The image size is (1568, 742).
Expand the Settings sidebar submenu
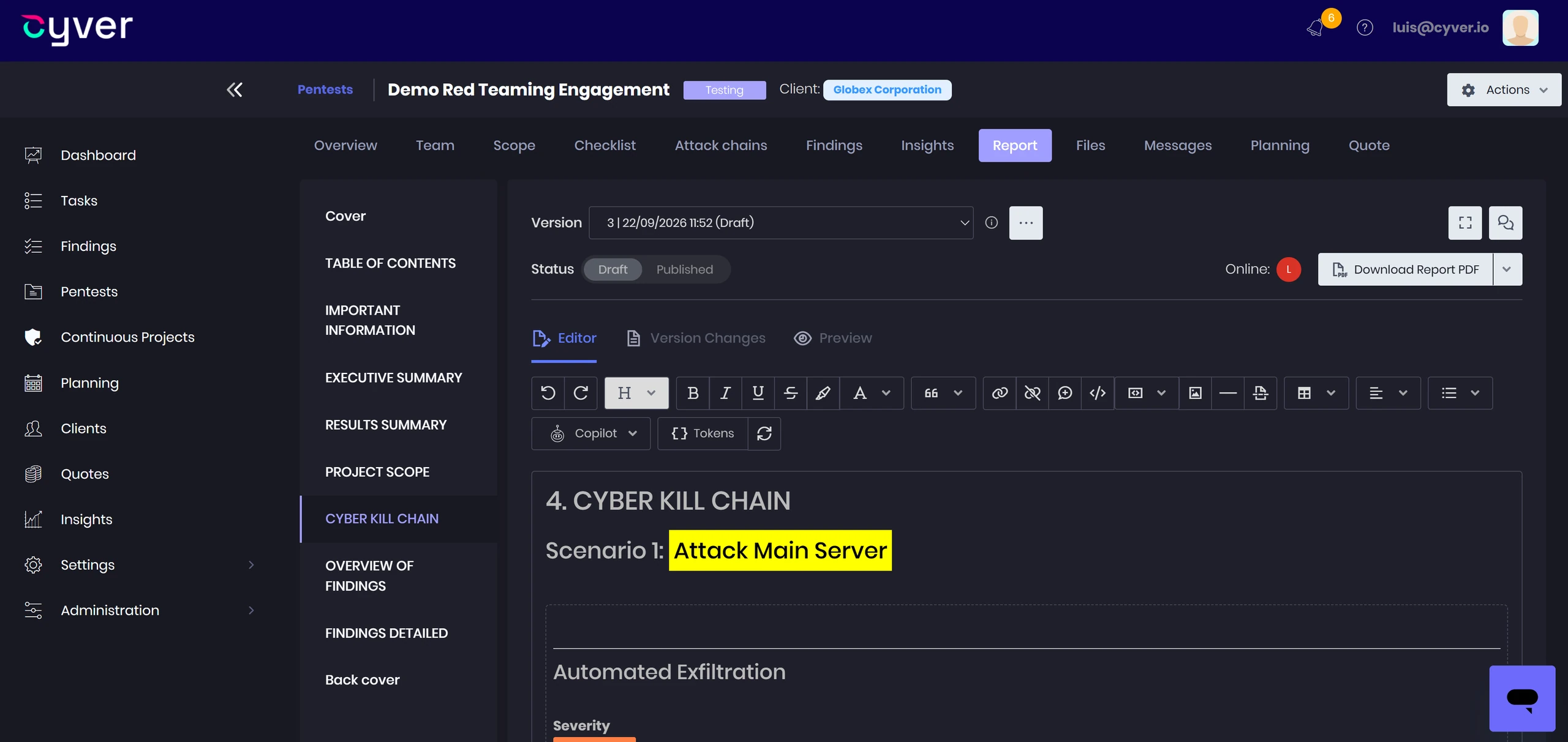pos(251,564)
